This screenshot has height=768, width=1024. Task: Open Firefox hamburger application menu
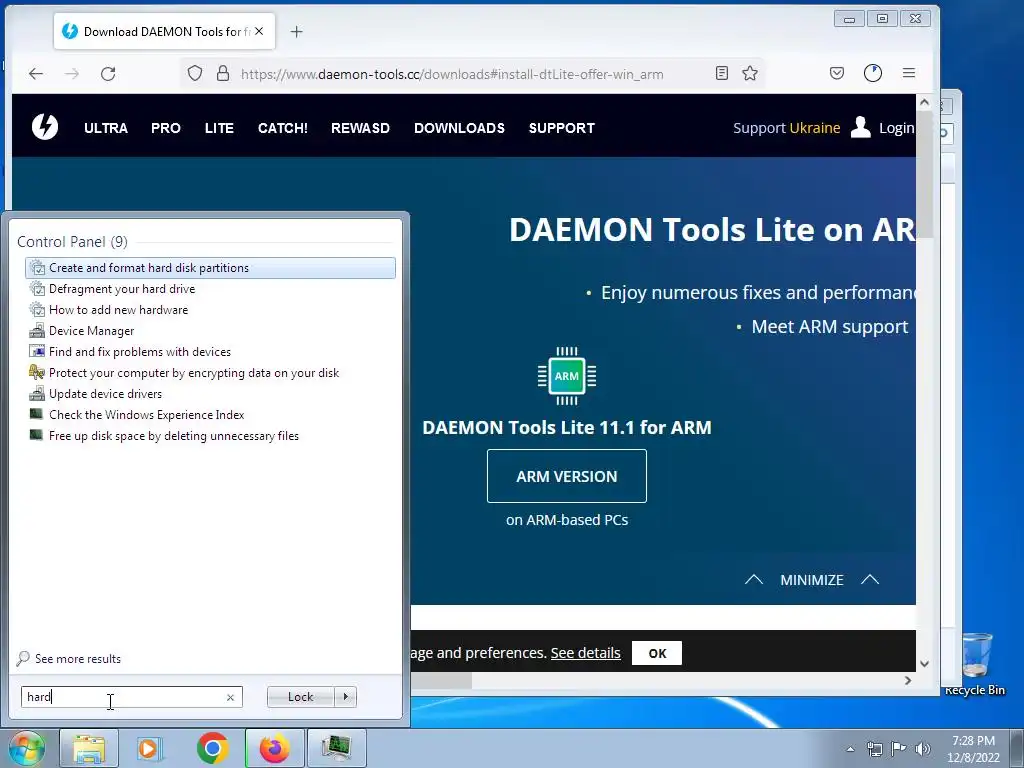pos(908,73)
